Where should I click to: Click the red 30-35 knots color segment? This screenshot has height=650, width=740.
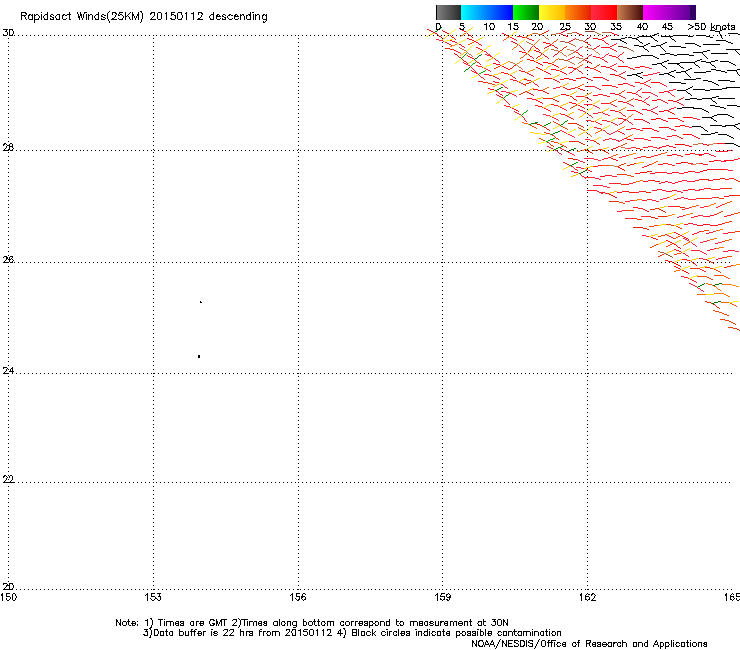tap(604, 12)
